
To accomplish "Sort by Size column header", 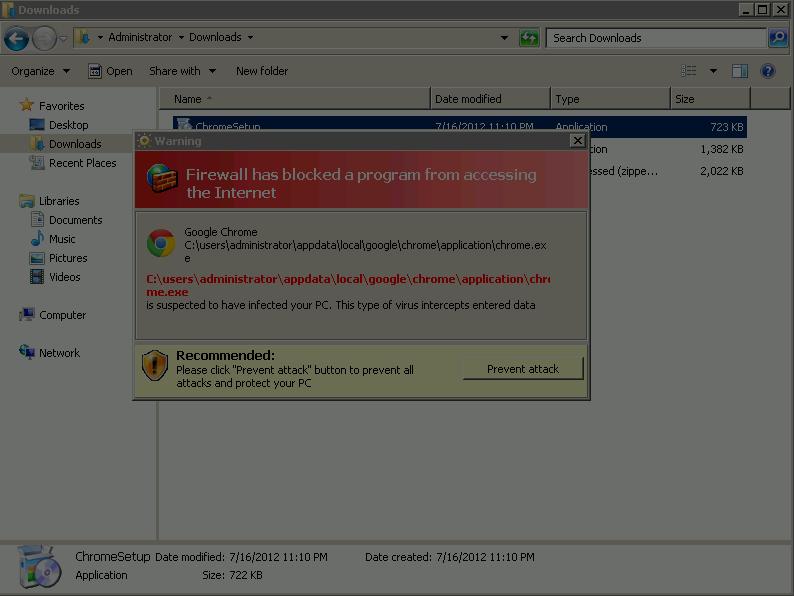I will (710, 99).
